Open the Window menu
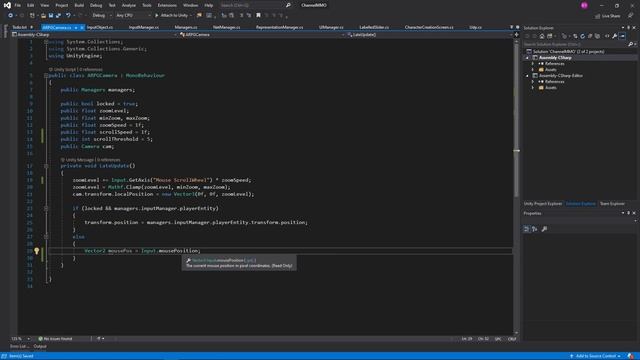This screenshot has height=360, width=640. (x=190, y=5)
